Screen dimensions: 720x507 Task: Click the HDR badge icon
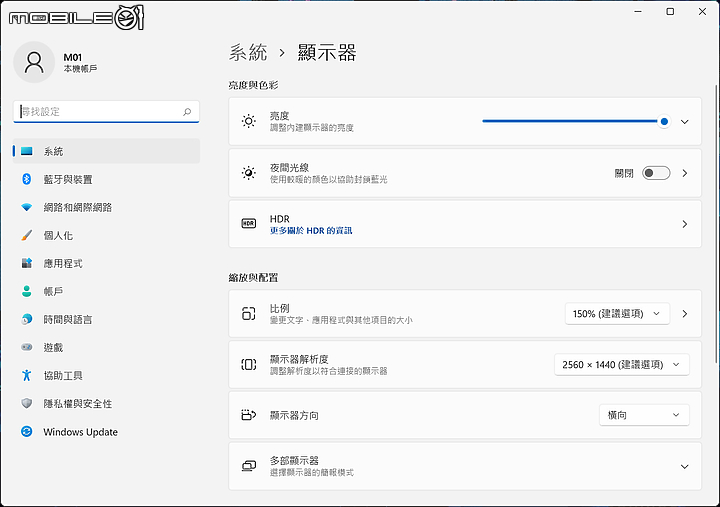tap(248, 224)
